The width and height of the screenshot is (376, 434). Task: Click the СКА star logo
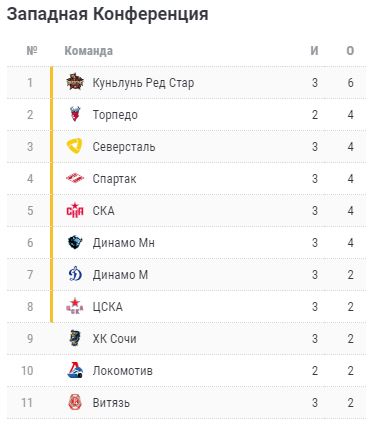pyautogui.click(x=75, y=210)
